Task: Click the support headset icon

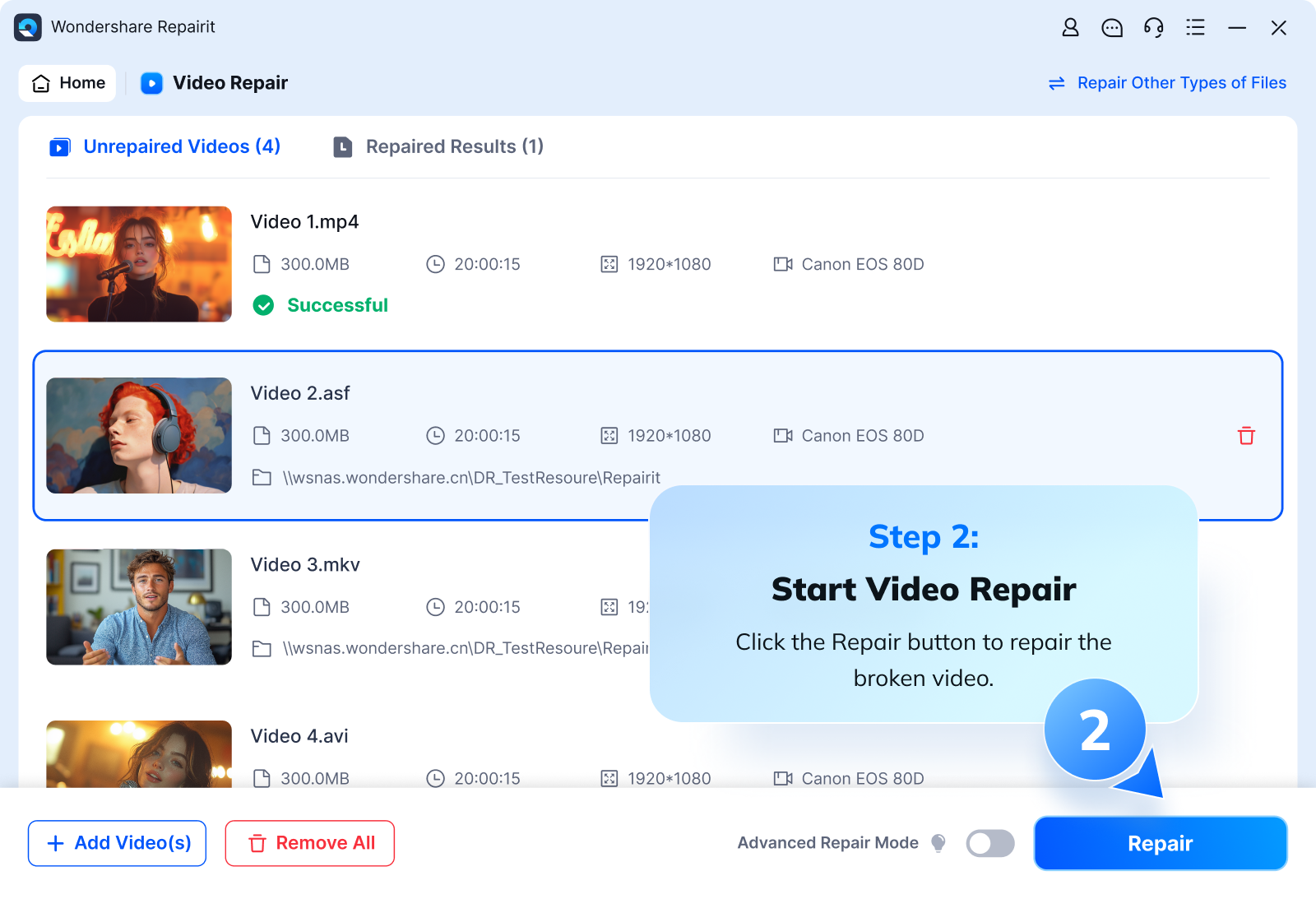Action: point(1154,28)
